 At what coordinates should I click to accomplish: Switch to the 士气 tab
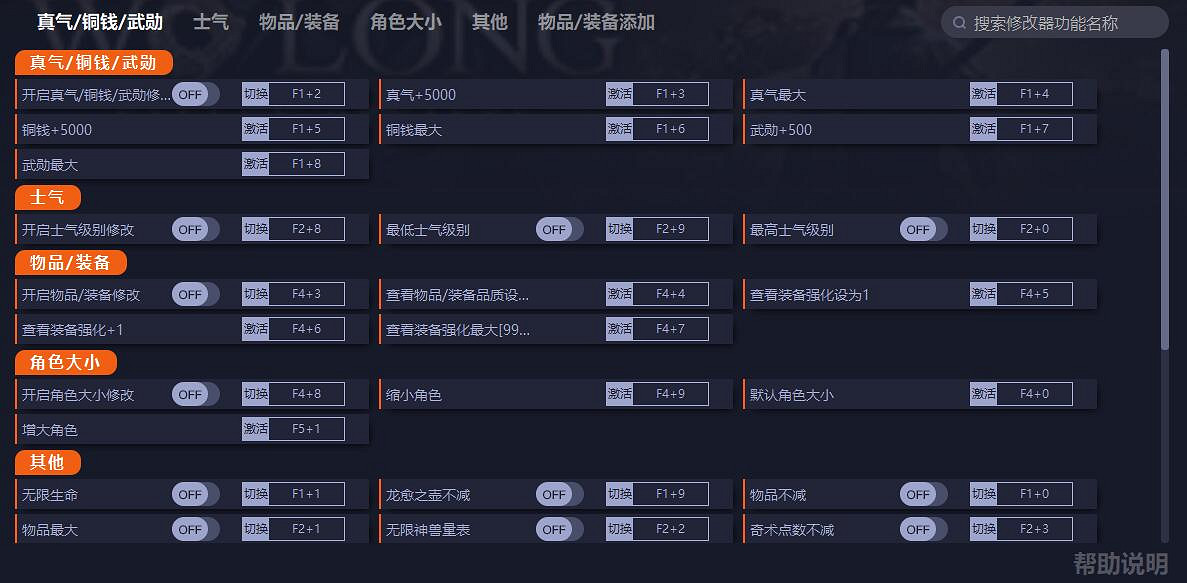pos(211,21)
